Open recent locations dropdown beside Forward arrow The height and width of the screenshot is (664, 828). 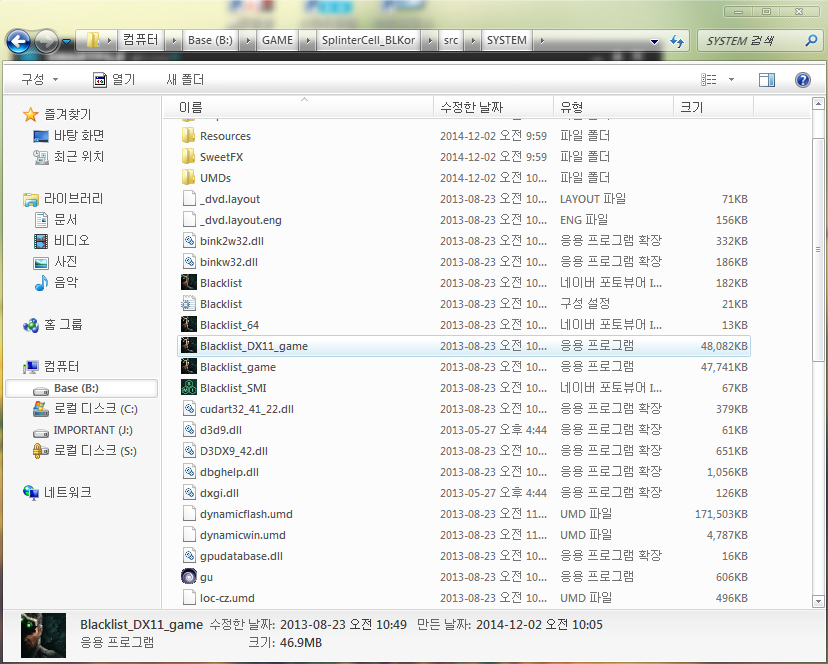pos(67,41)
